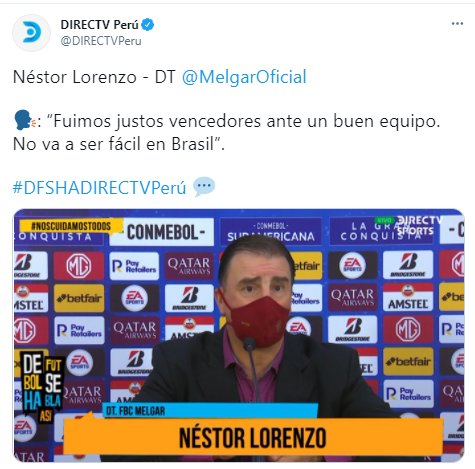The height and width of the screenshot is (469, 475).
Task: Click the speech balloon emoji after the hashtag
Action: click(204, 187)
